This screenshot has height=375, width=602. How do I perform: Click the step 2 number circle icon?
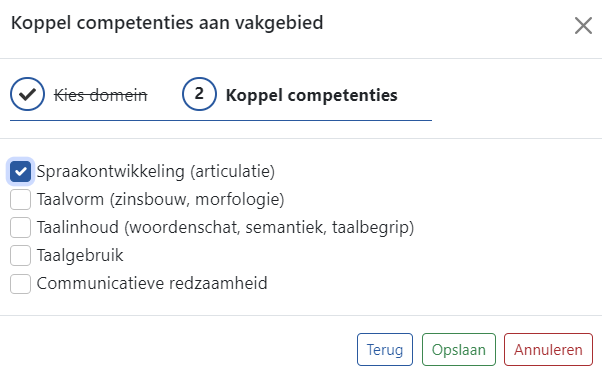click(199, 94)
